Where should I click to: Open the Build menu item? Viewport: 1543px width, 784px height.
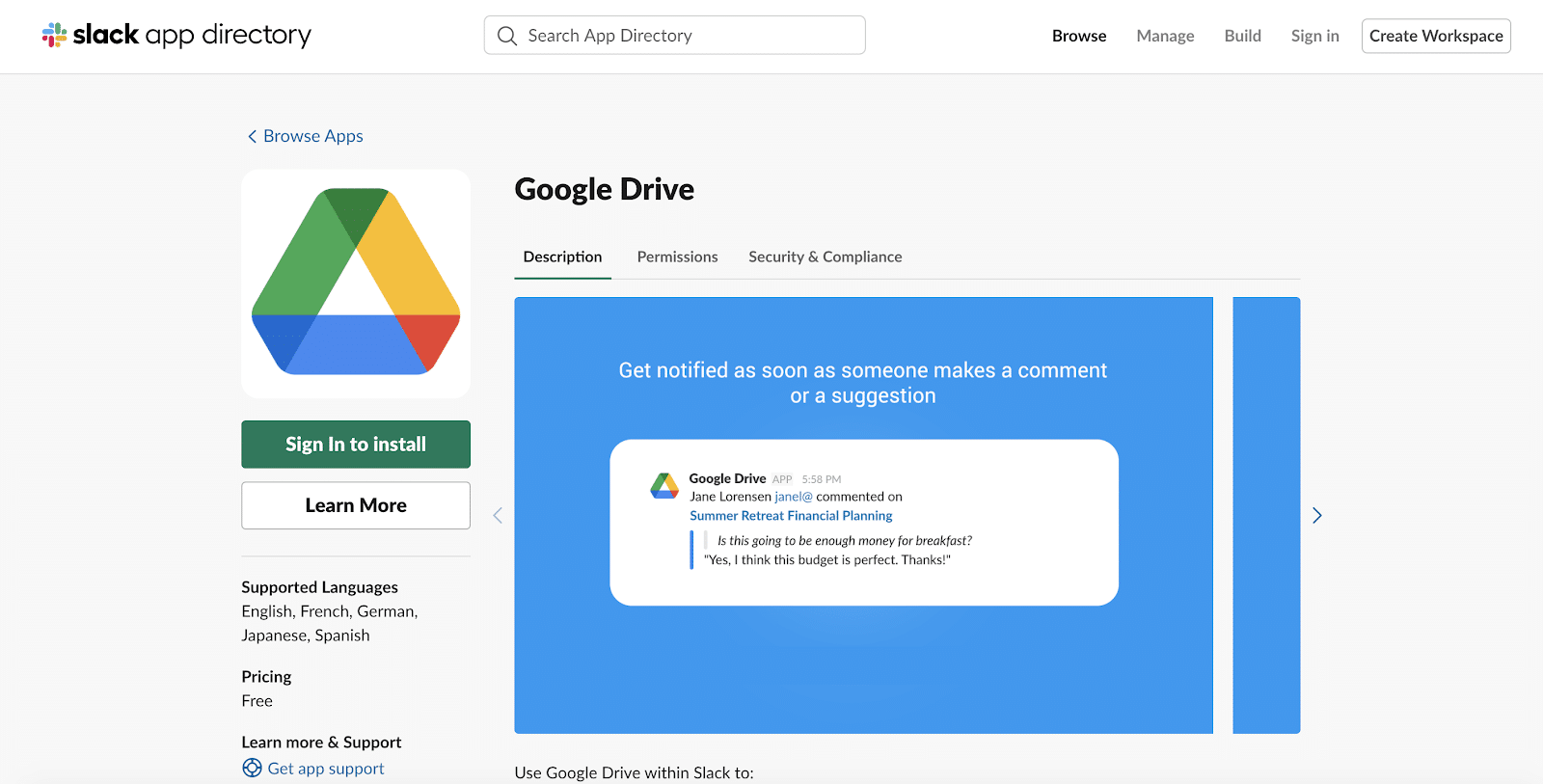click(1242, 36)
